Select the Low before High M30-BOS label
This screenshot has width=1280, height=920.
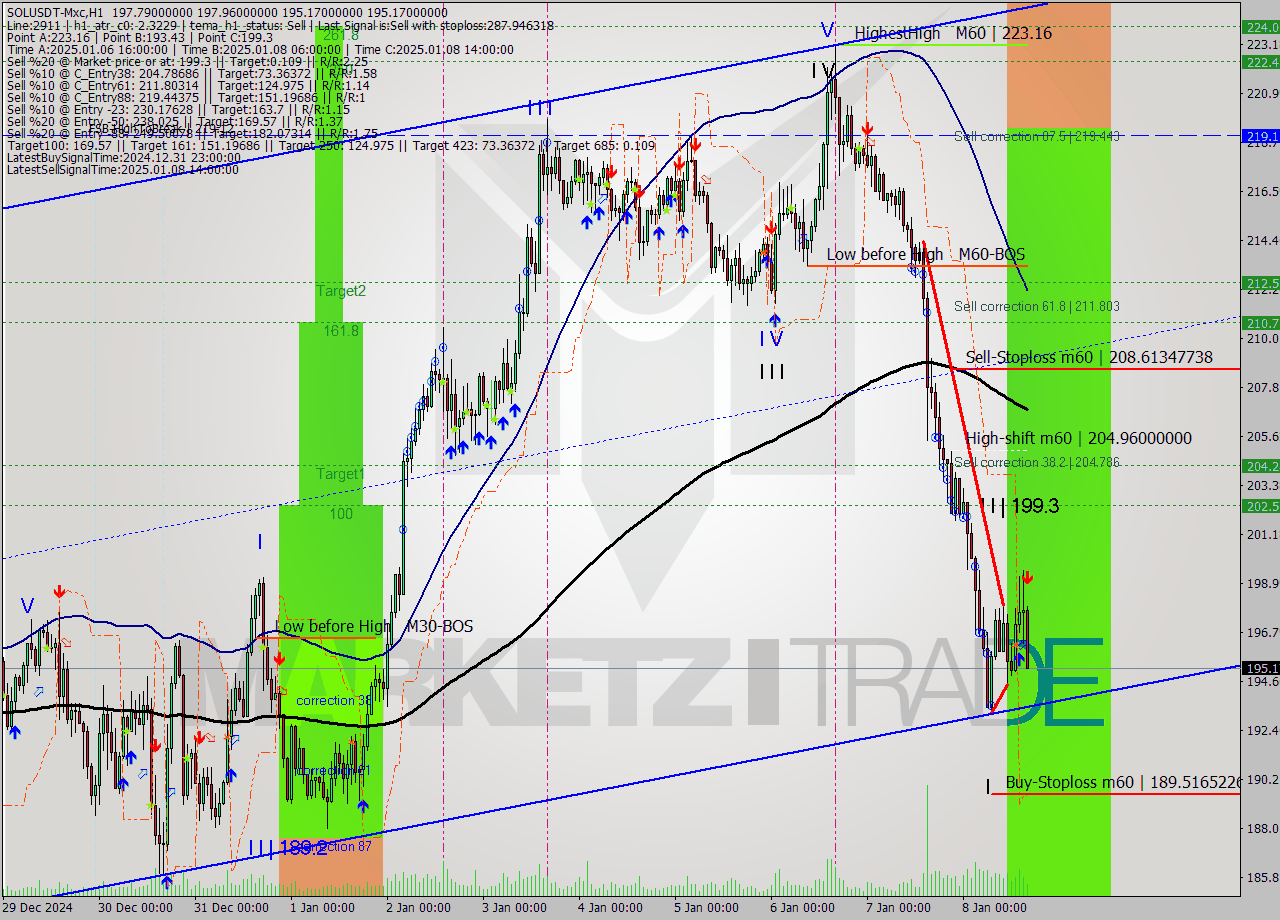pyautogui.click(x=374, y=626)
